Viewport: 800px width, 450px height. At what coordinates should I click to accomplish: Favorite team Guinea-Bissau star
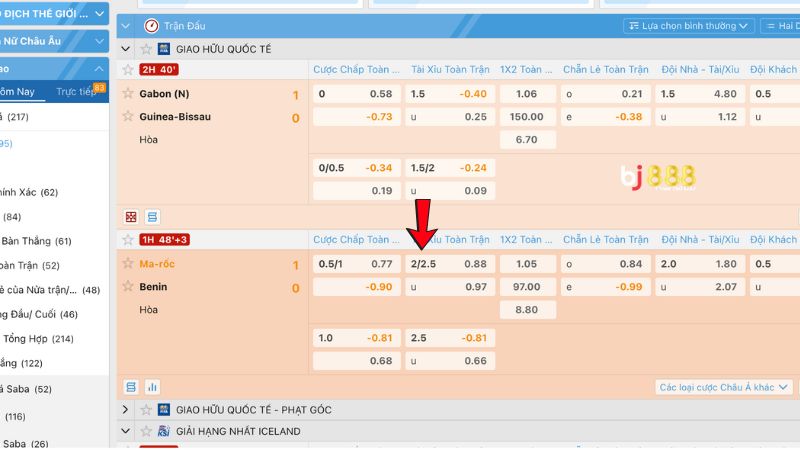[x=128, y=116]
